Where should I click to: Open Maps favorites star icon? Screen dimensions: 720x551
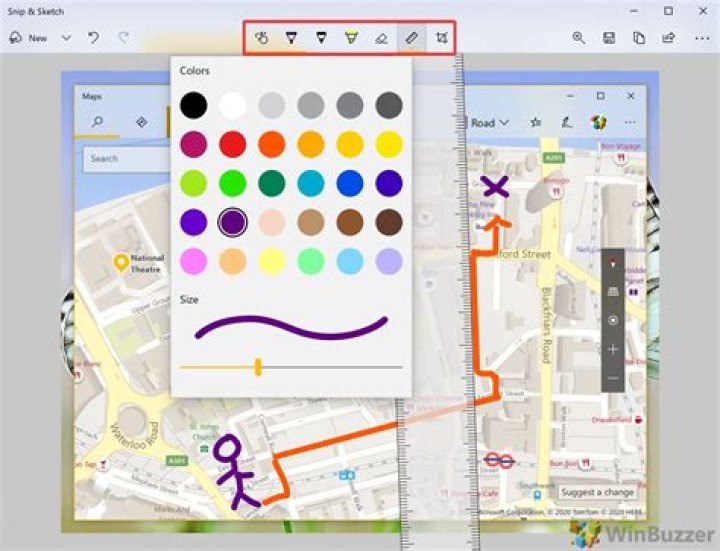click(x=535, y=123)
